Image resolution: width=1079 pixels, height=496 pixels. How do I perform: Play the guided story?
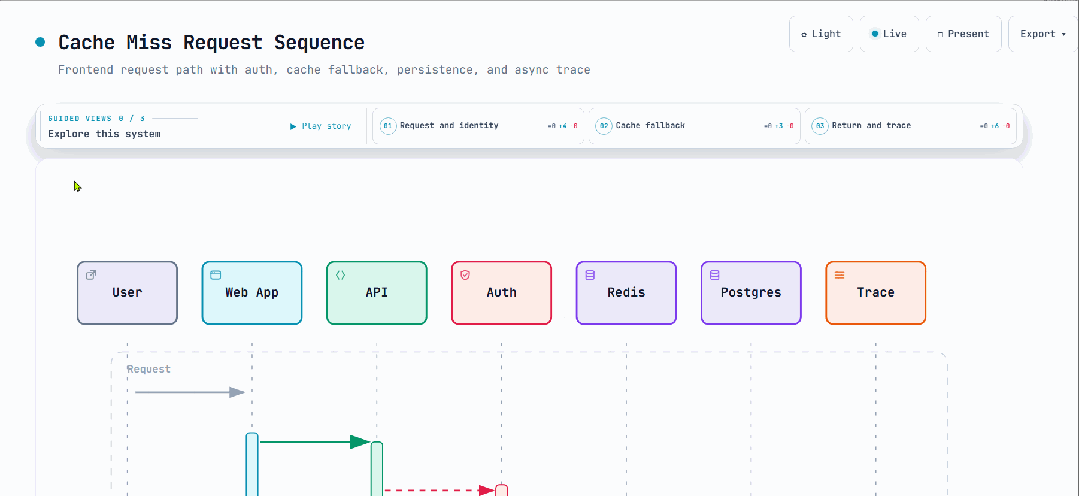click(x=321, y=126)
